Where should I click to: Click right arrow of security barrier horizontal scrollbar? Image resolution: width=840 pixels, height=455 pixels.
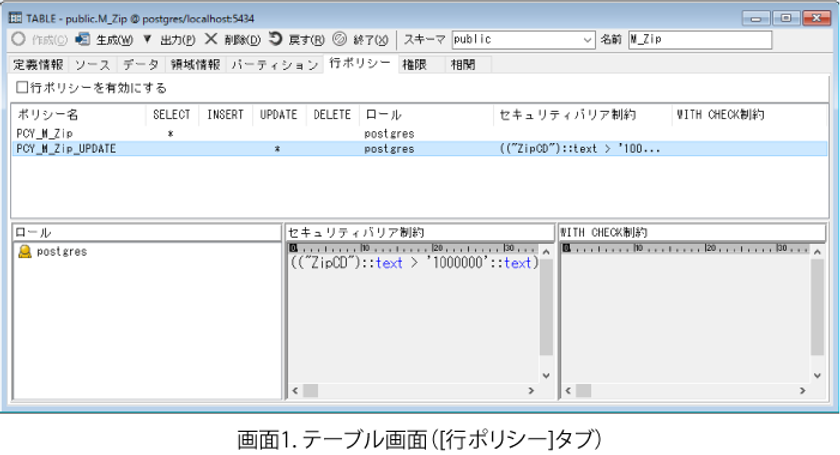click(531, 391)
